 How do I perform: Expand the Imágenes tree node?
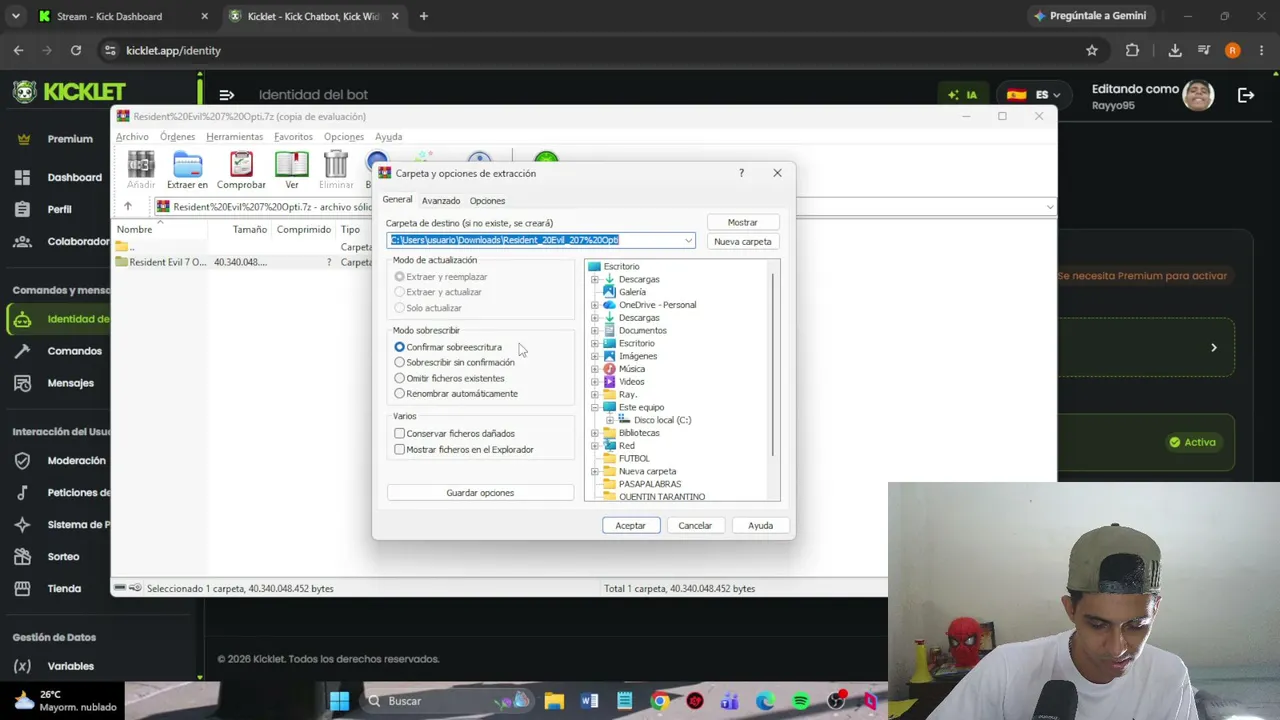[x=595, y=356]
